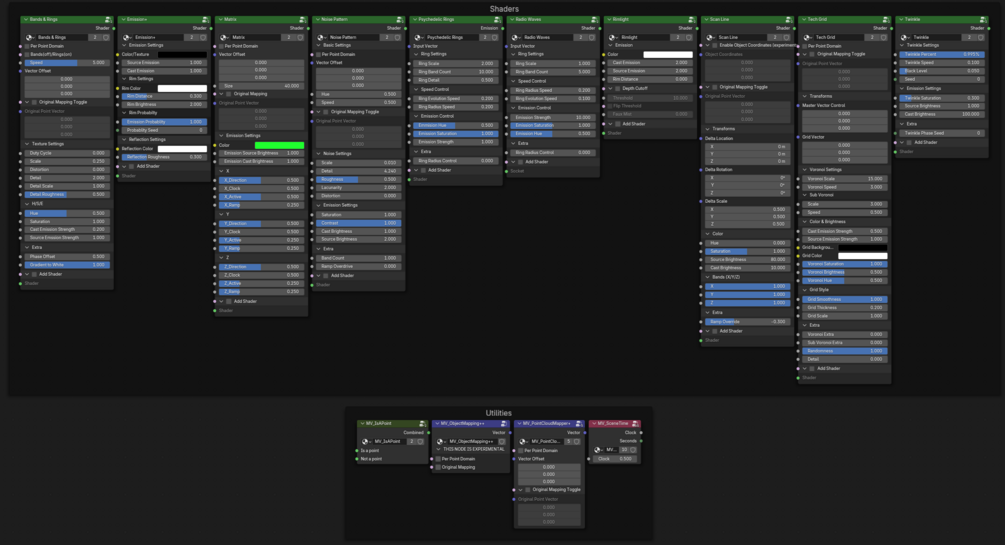Collapse Twinkle Settings panel in Twinkle node
Viewport: 1005px width, 545px height.
pos(902,46)
